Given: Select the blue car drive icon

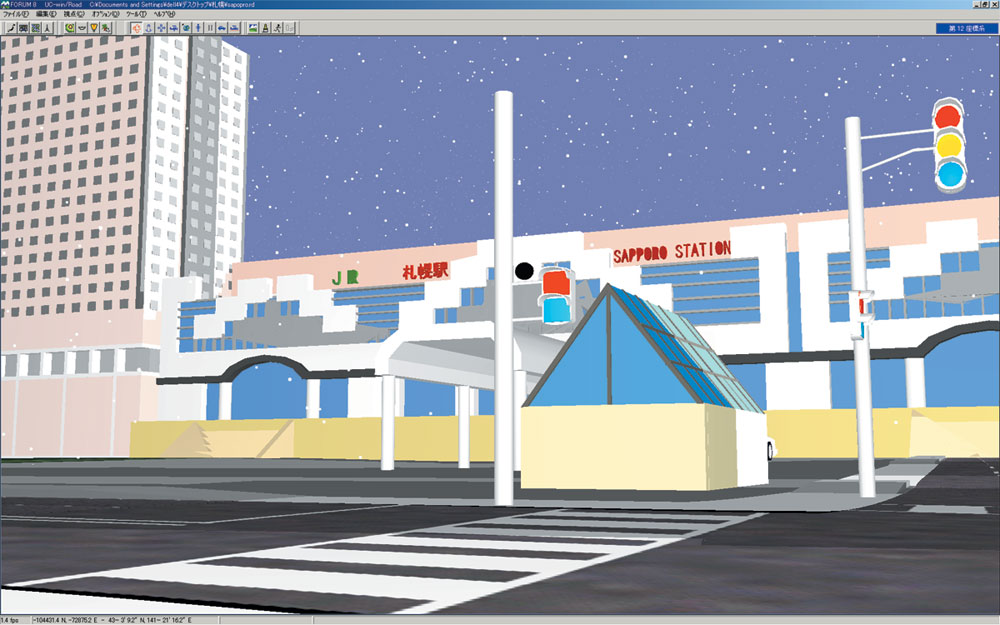Looking at the screenshot, I should (x=222, y=28).
